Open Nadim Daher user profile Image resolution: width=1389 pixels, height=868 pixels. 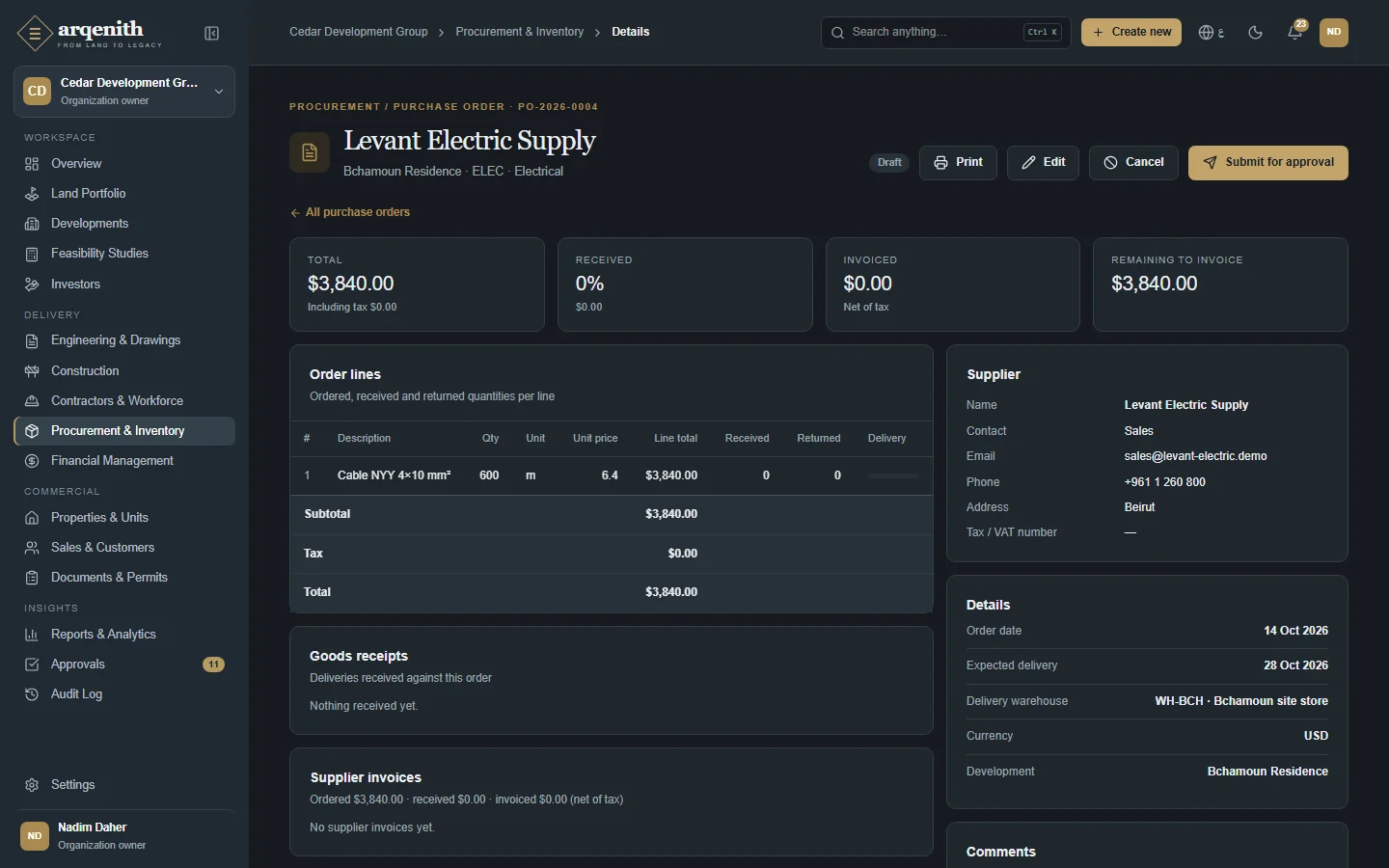124,836
